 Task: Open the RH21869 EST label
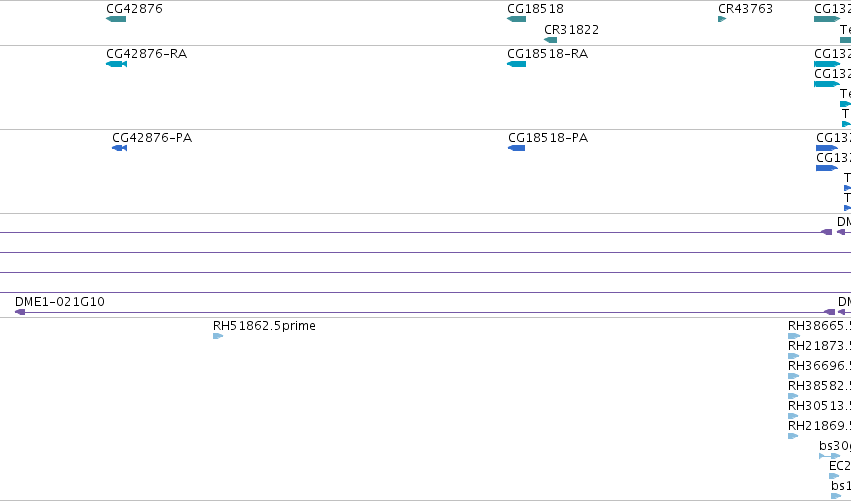820,426
